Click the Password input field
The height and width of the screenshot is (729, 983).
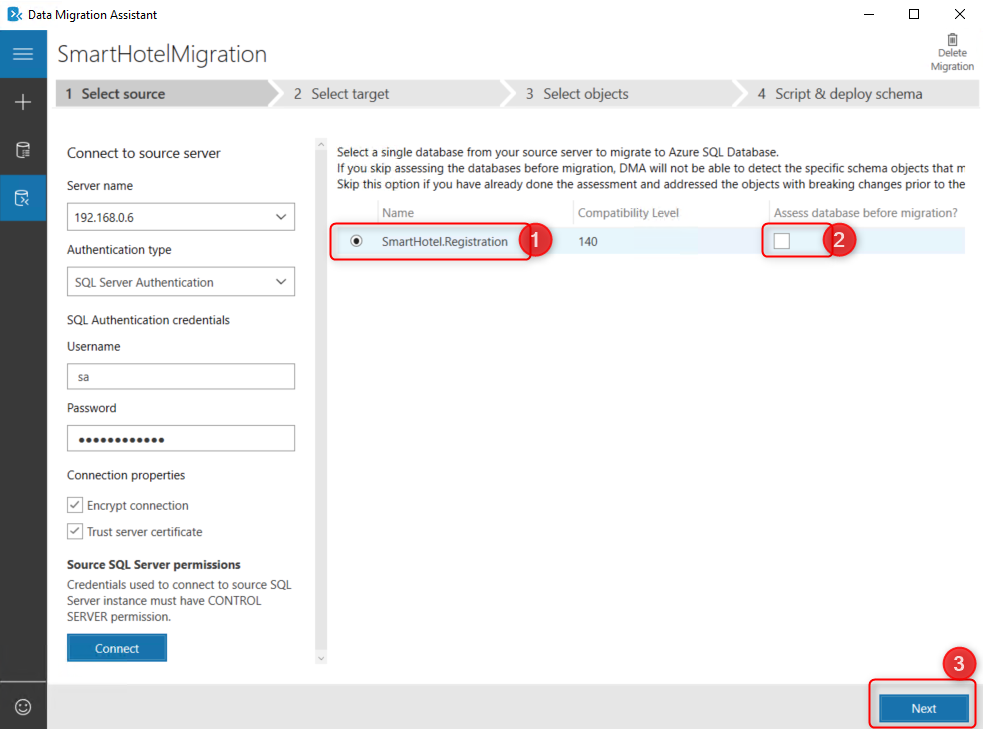(181, 439)
